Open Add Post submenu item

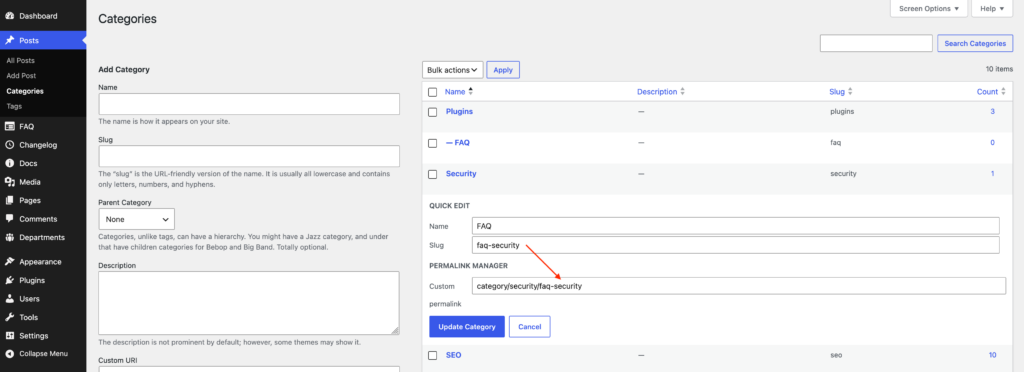(x=21, y=76)
